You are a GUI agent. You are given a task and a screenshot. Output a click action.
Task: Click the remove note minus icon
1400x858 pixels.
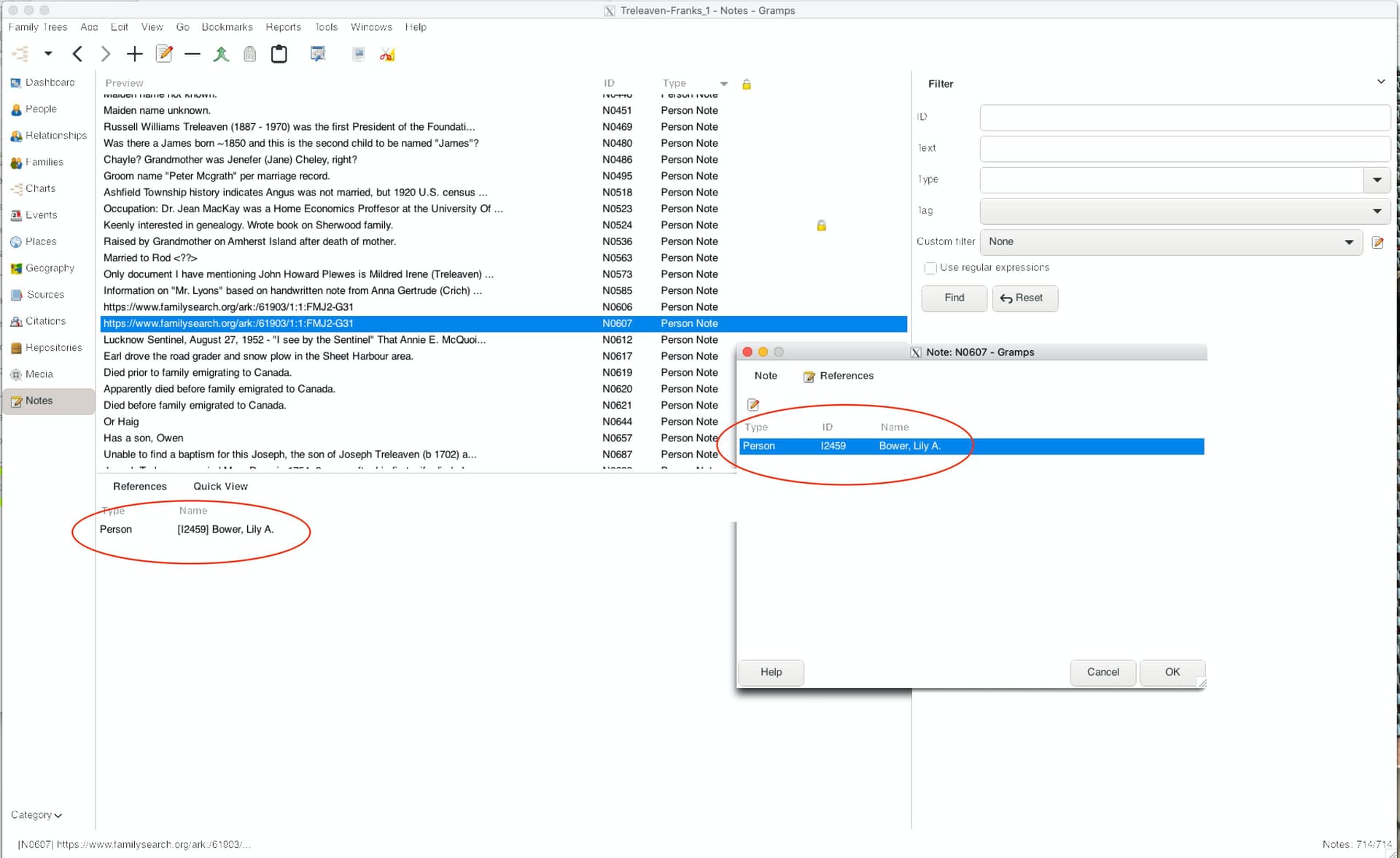[192, 54]
